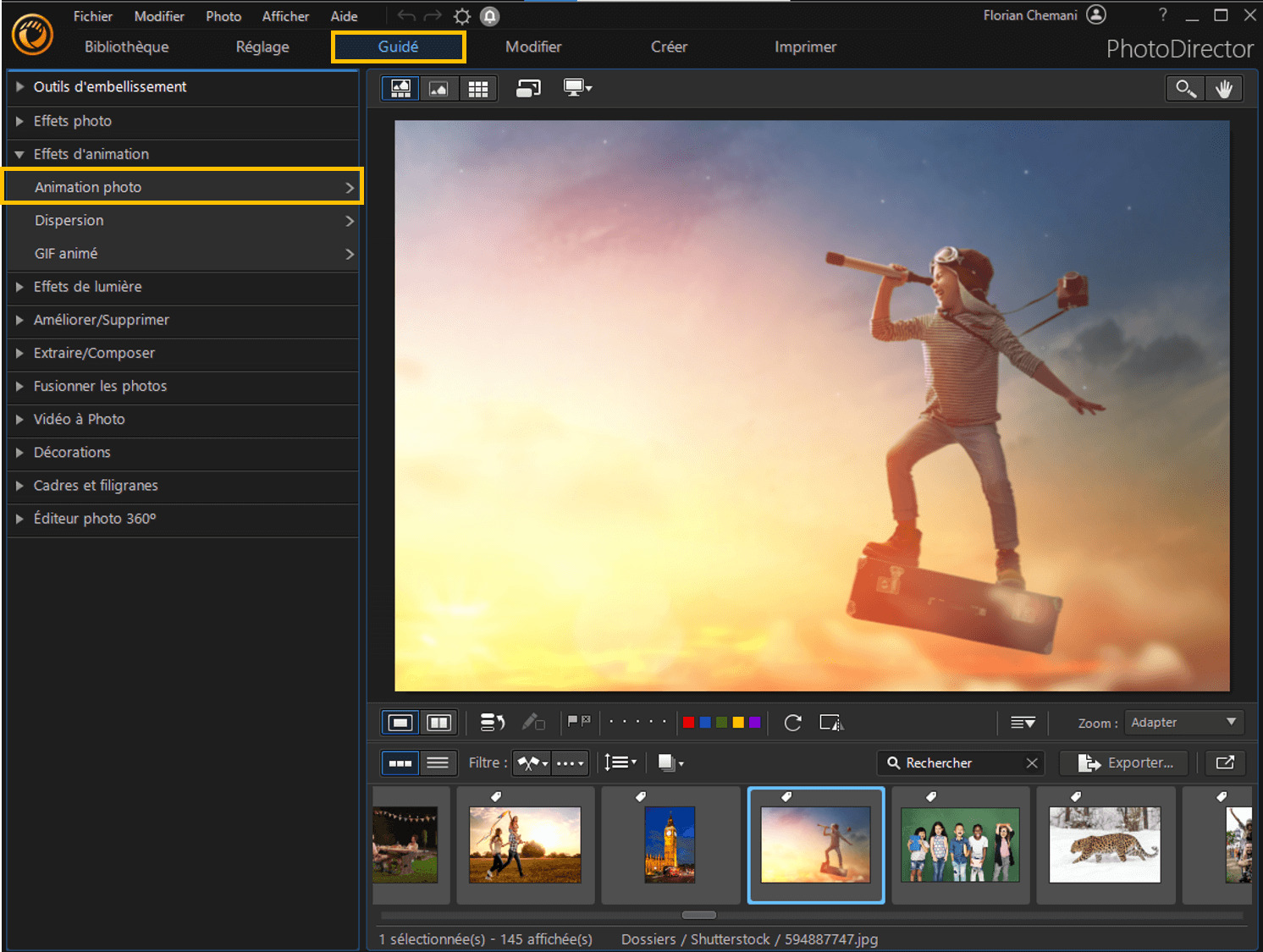Select the Zoom magnifier tool

pos(1184,88)
